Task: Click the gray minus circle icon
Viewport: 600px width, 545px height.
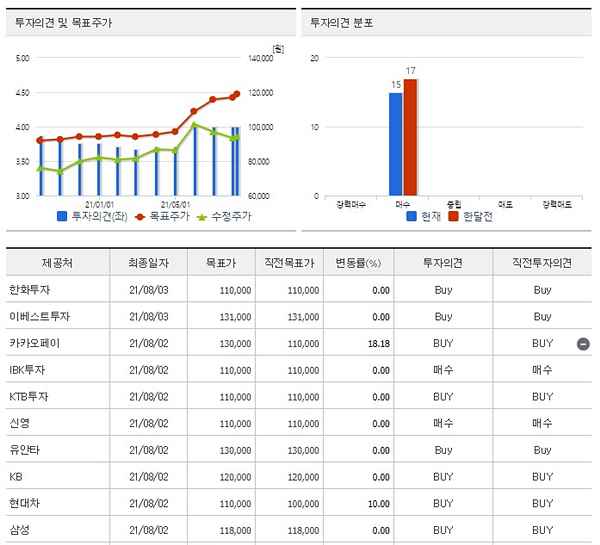Action: click(583, 344)
